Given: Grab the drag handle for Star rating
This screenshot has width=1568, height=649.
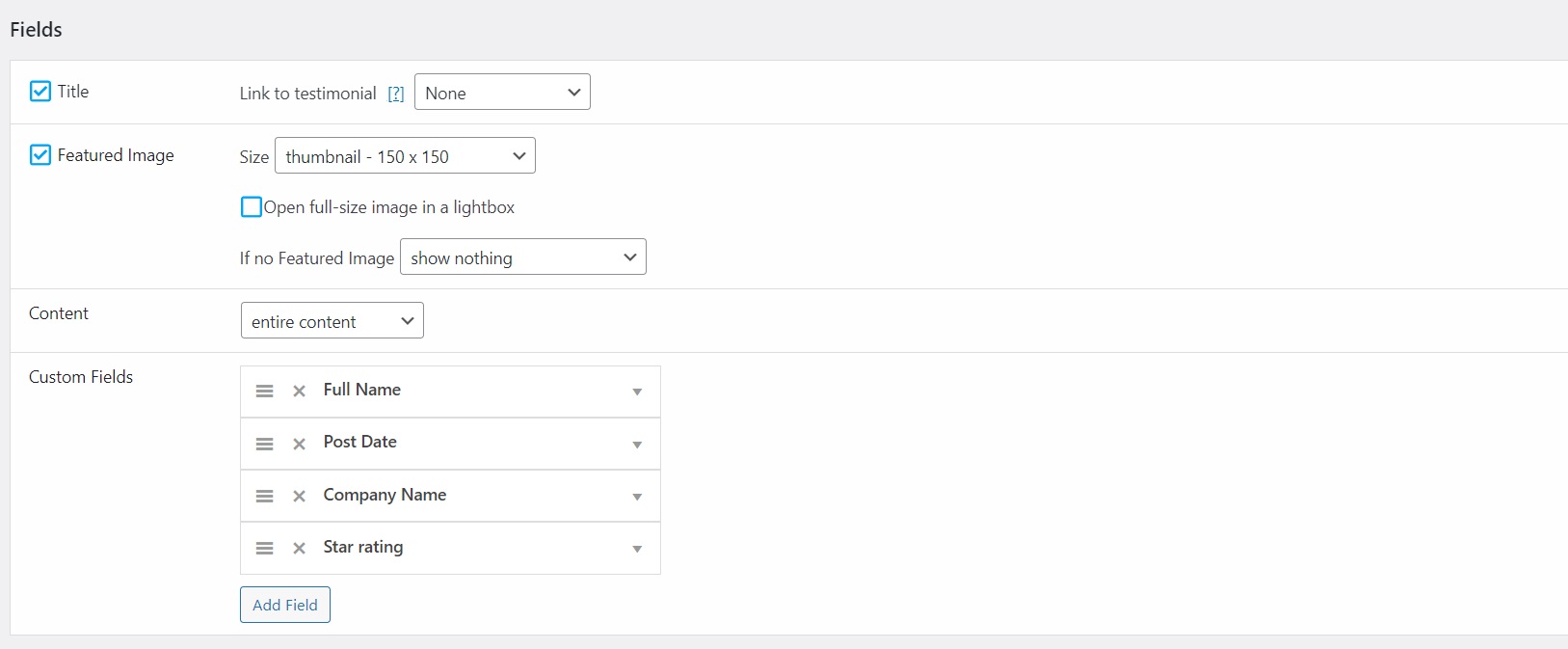Looking at the screenshot, I should coord(264,548).
